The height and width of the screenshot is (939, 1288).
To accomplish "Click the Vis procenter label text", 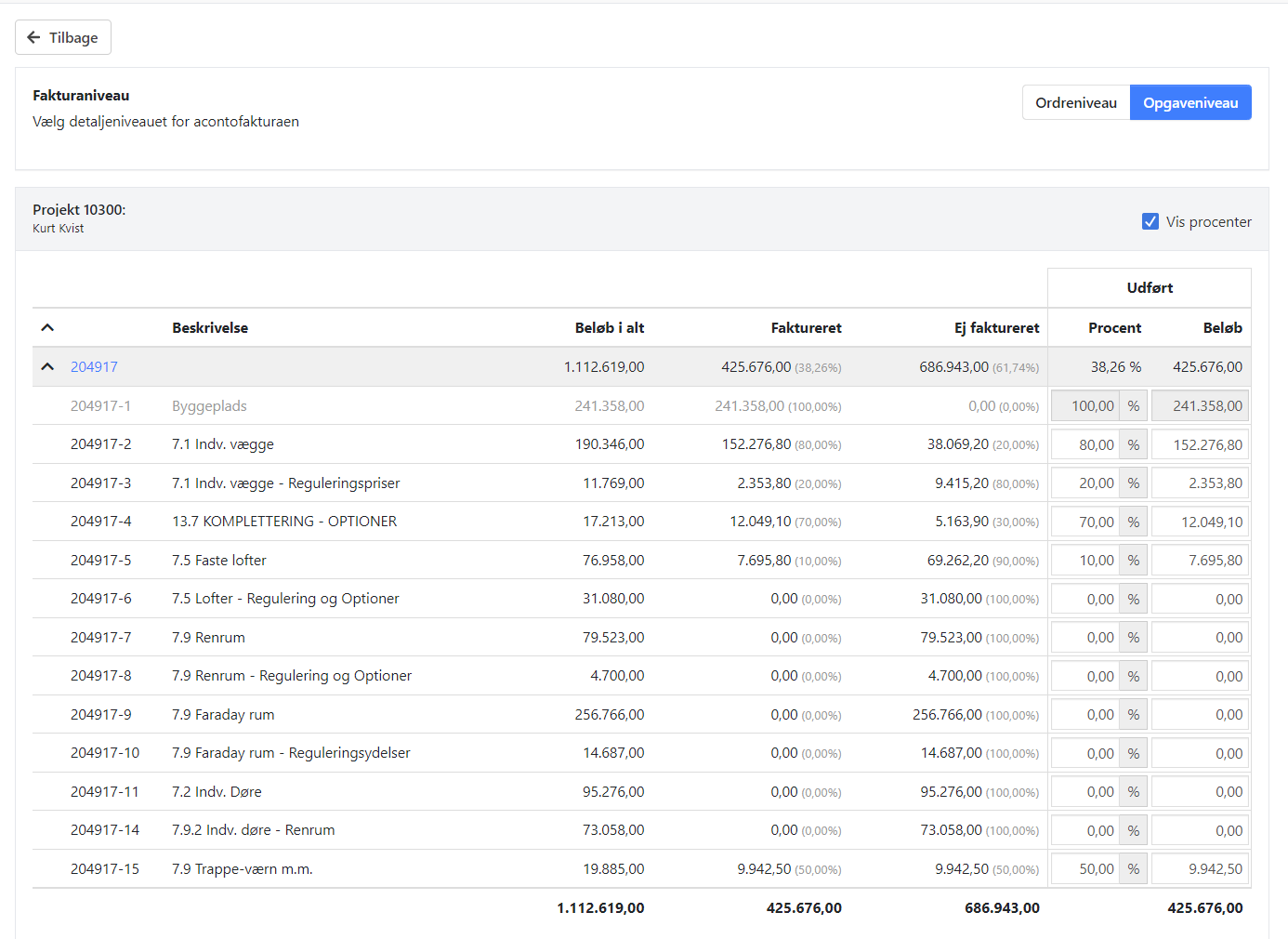I will [1208, 222].
